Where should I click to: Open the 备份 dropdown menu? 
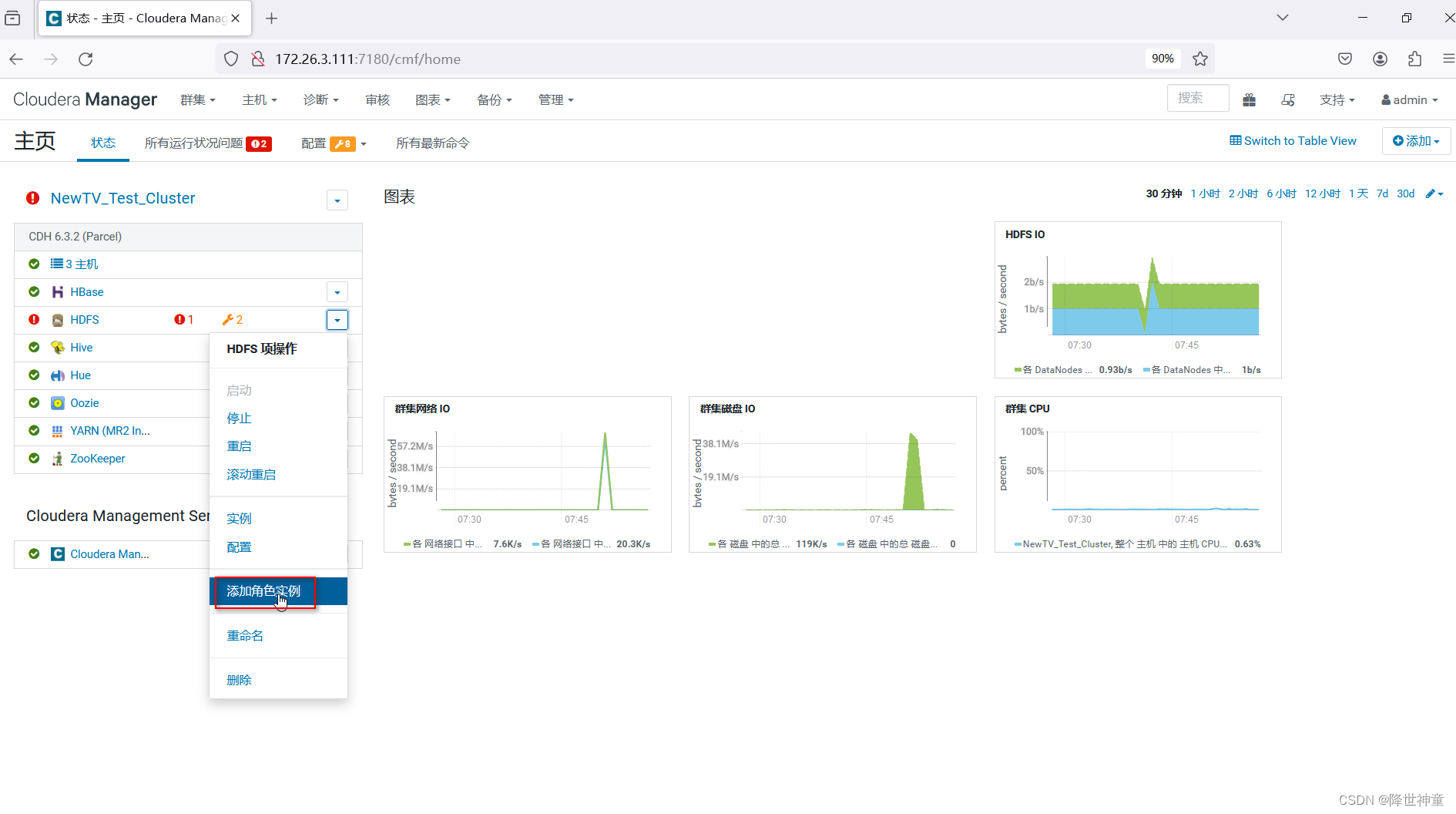click(x=495, y=100)
